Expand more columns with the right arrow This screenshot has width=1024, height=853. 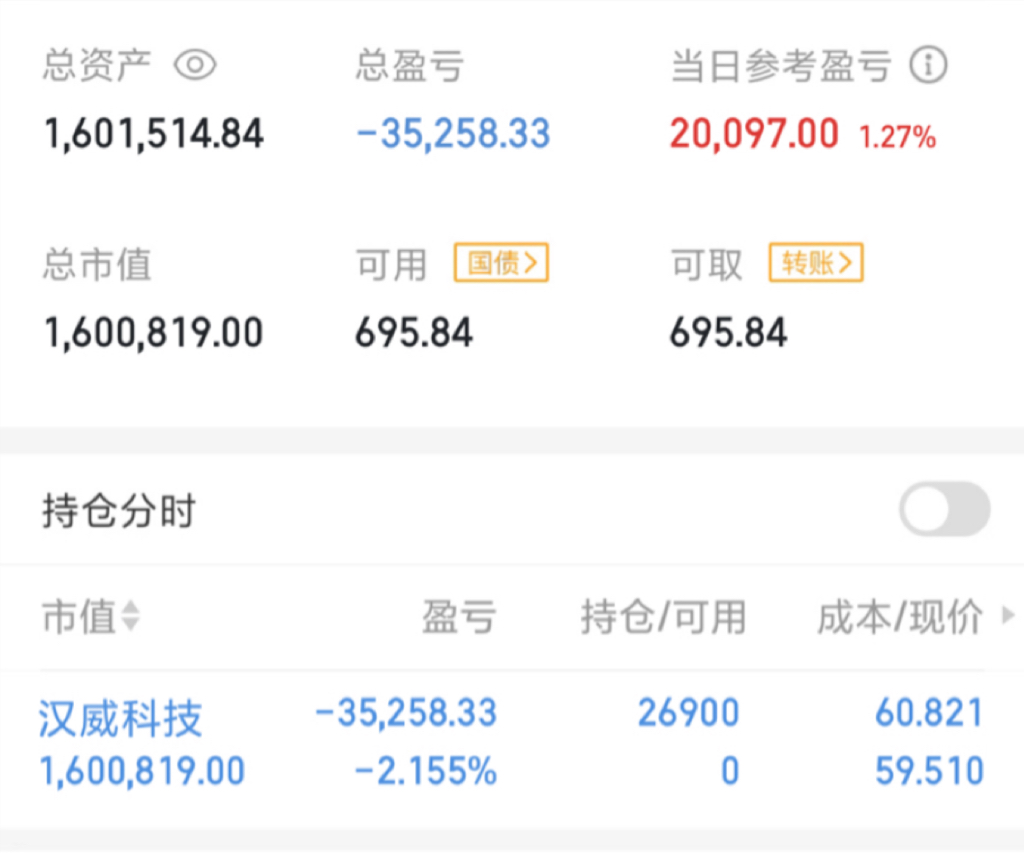coord(1007,617)
